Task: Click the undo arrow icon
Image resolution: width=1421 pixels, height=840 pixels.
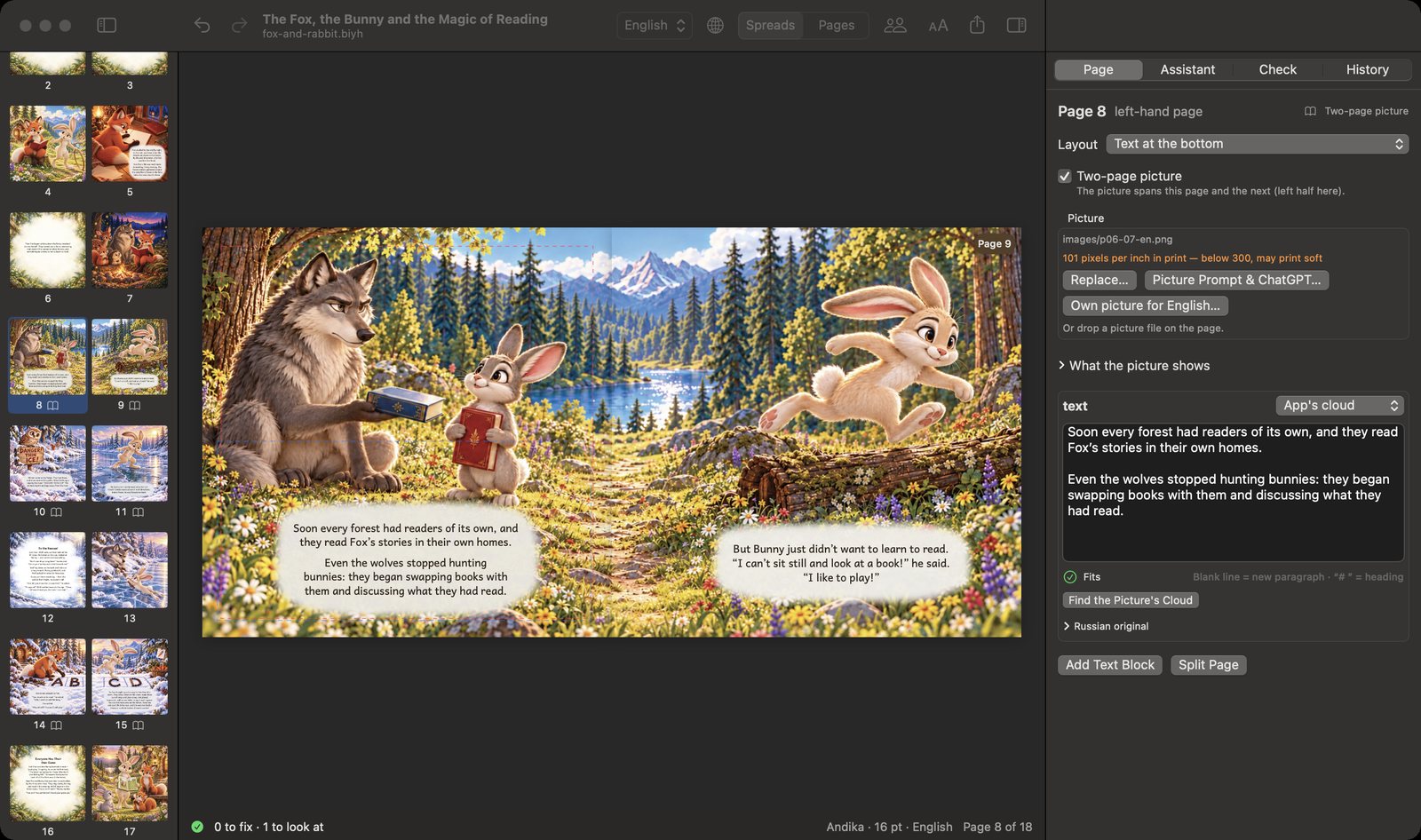Action: tap(202, 25)
